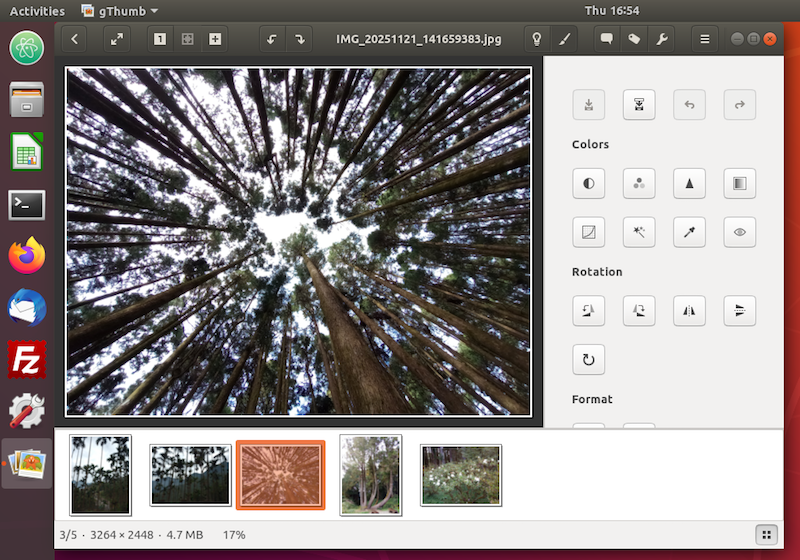Open the Adjust Colors tool with three dots

(x=639, y=184)
